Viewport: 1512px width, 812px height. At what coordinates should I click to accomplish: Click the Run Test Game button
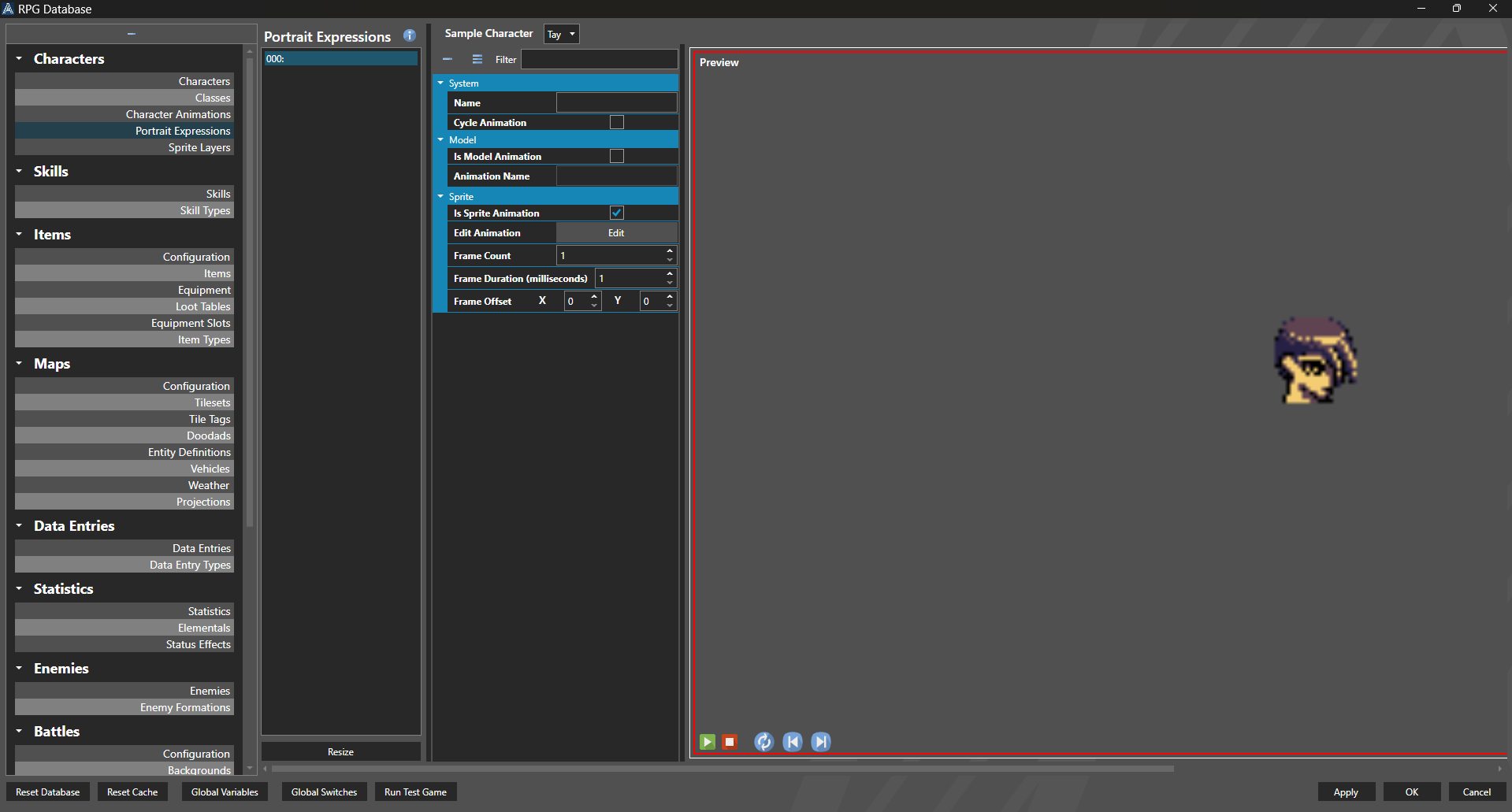point(415,792)
